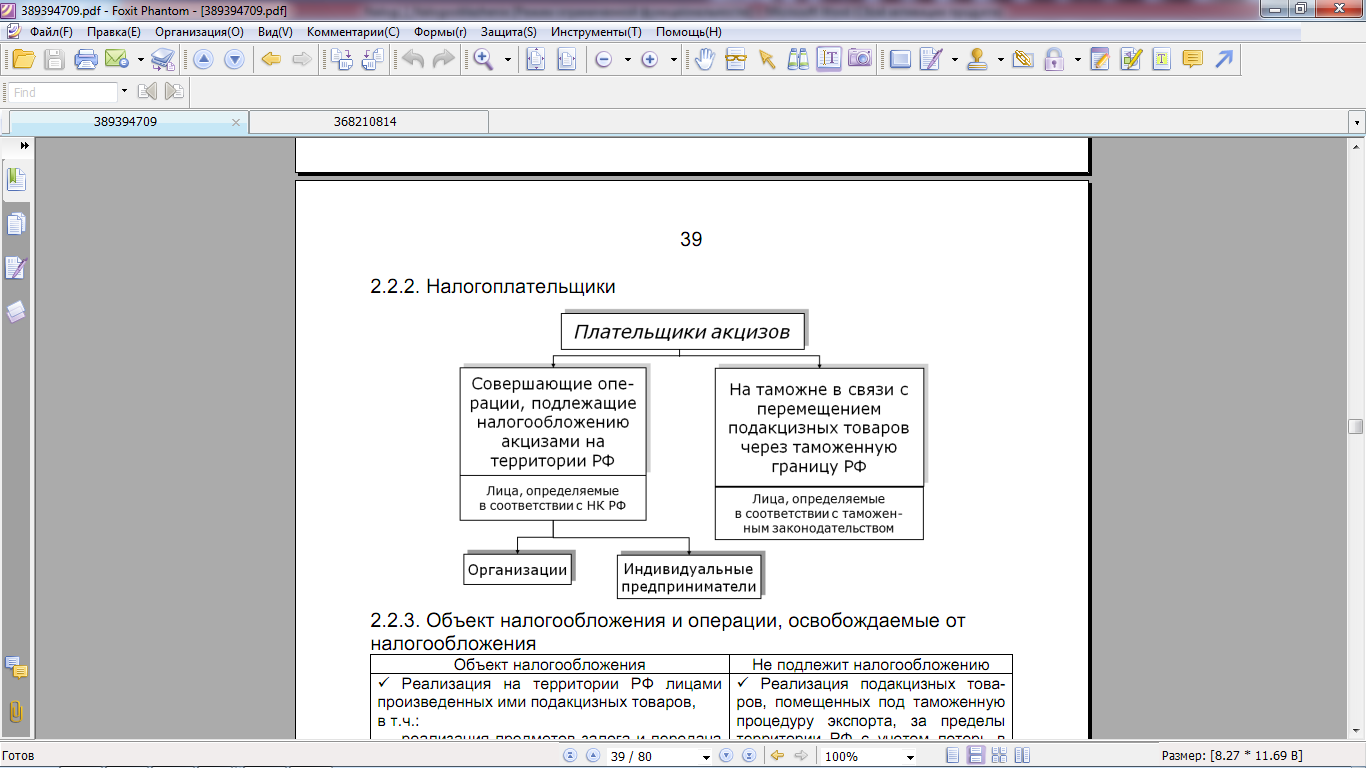Activate the Select Text tool
This screenshot has width=1366, height=768.
click(828, 59)
